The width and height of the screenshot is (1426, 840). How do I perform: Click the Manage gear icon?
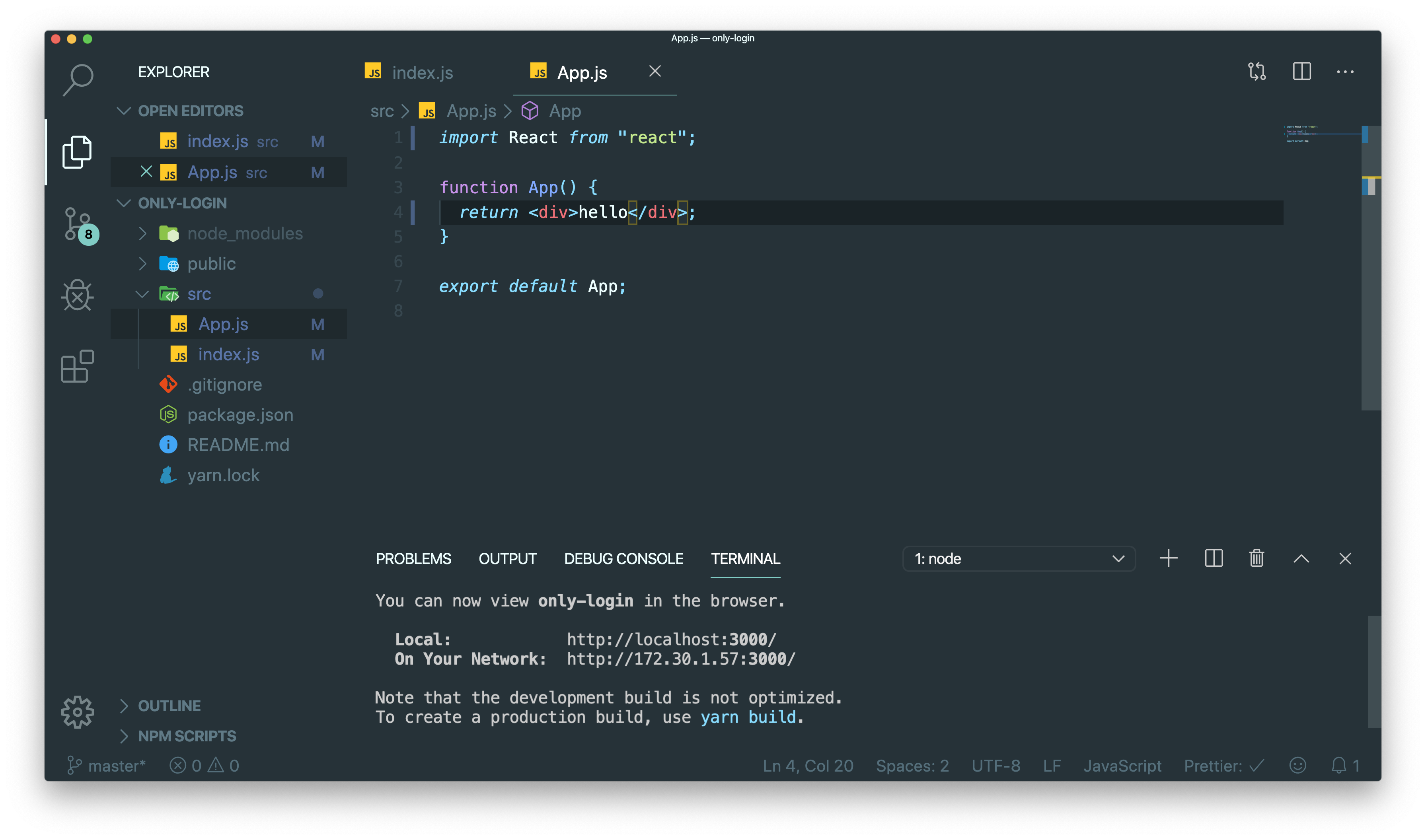tap(78, 712)
